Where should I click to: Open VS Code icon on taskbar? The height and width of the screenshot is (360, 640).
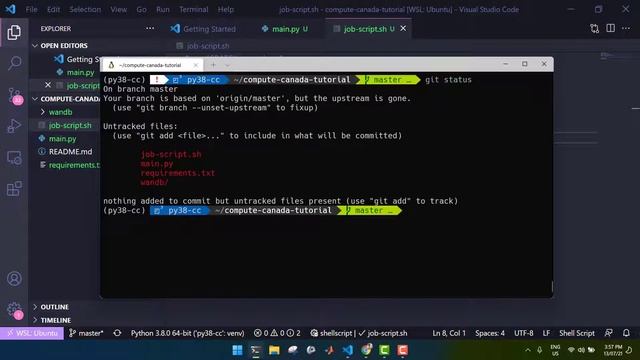[347, 350]
